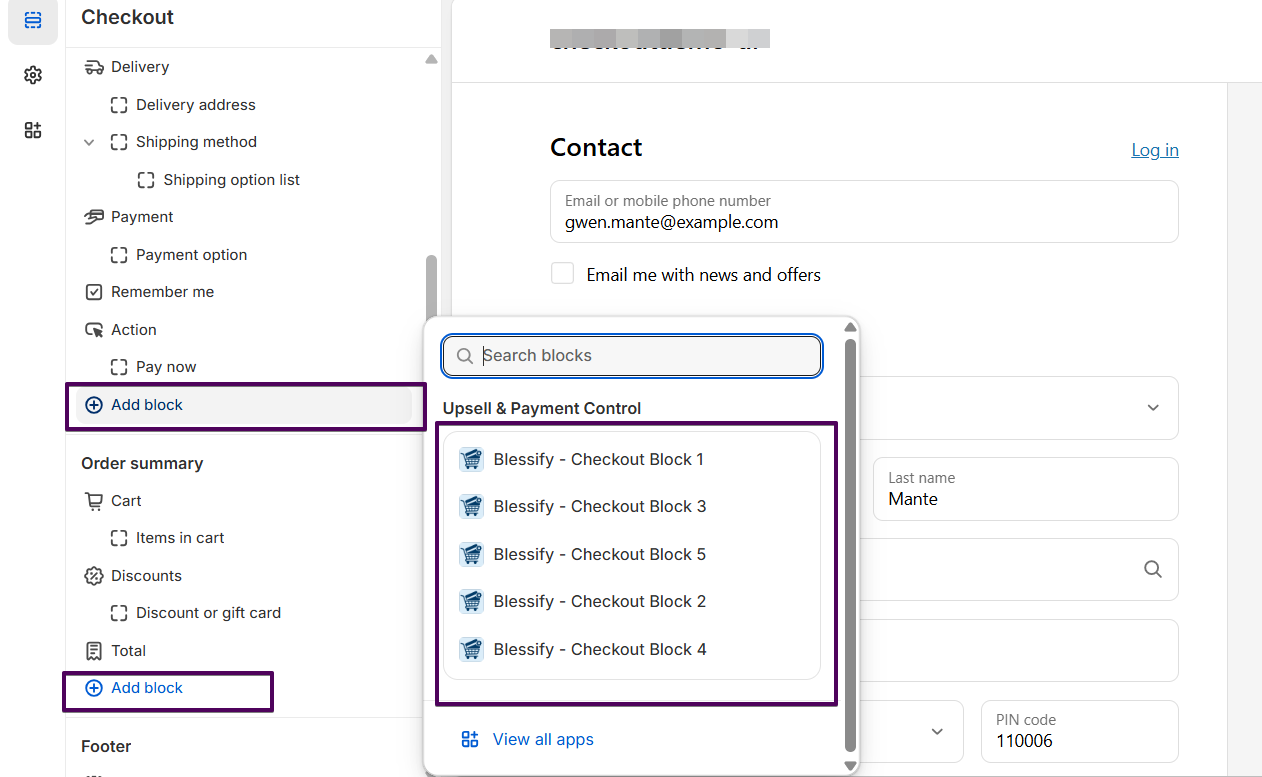Open the country dropdown chevron
Image resolution: width=1262 pixels, height=777 pixels.
(1152, 408)
